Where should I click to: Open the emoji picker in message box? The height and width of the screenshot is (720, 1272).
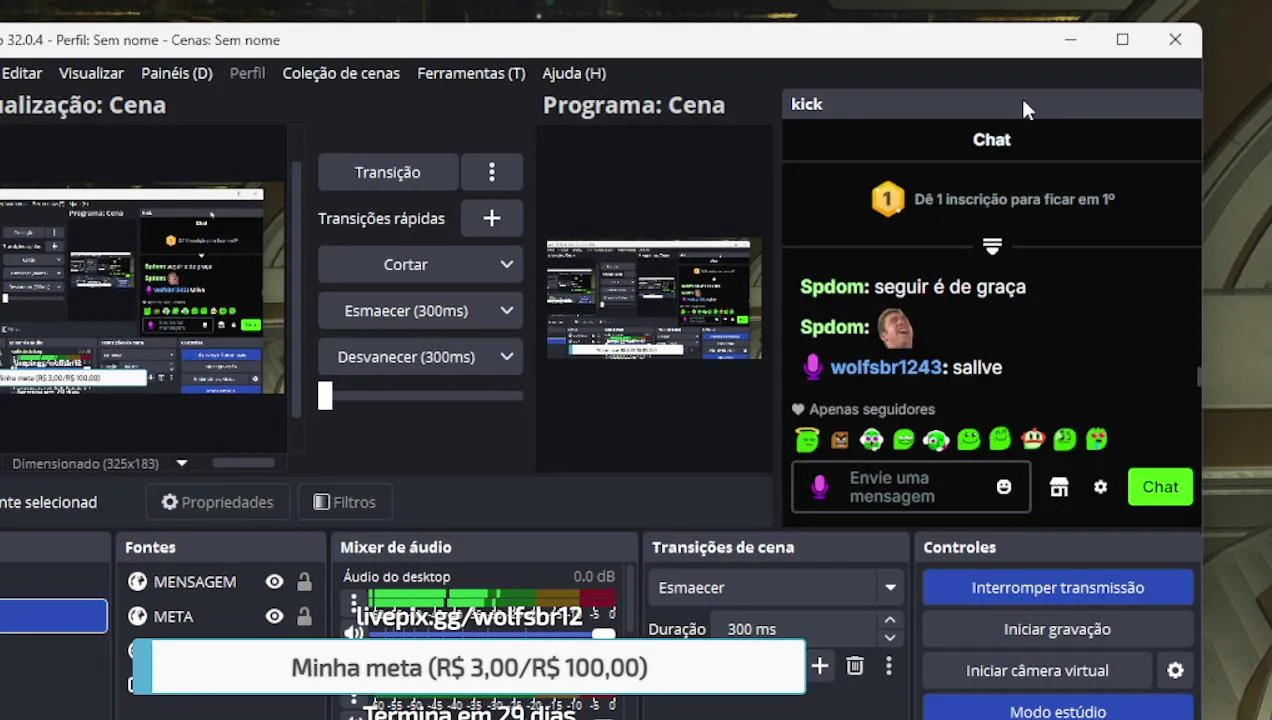(x=1004, y=487)
